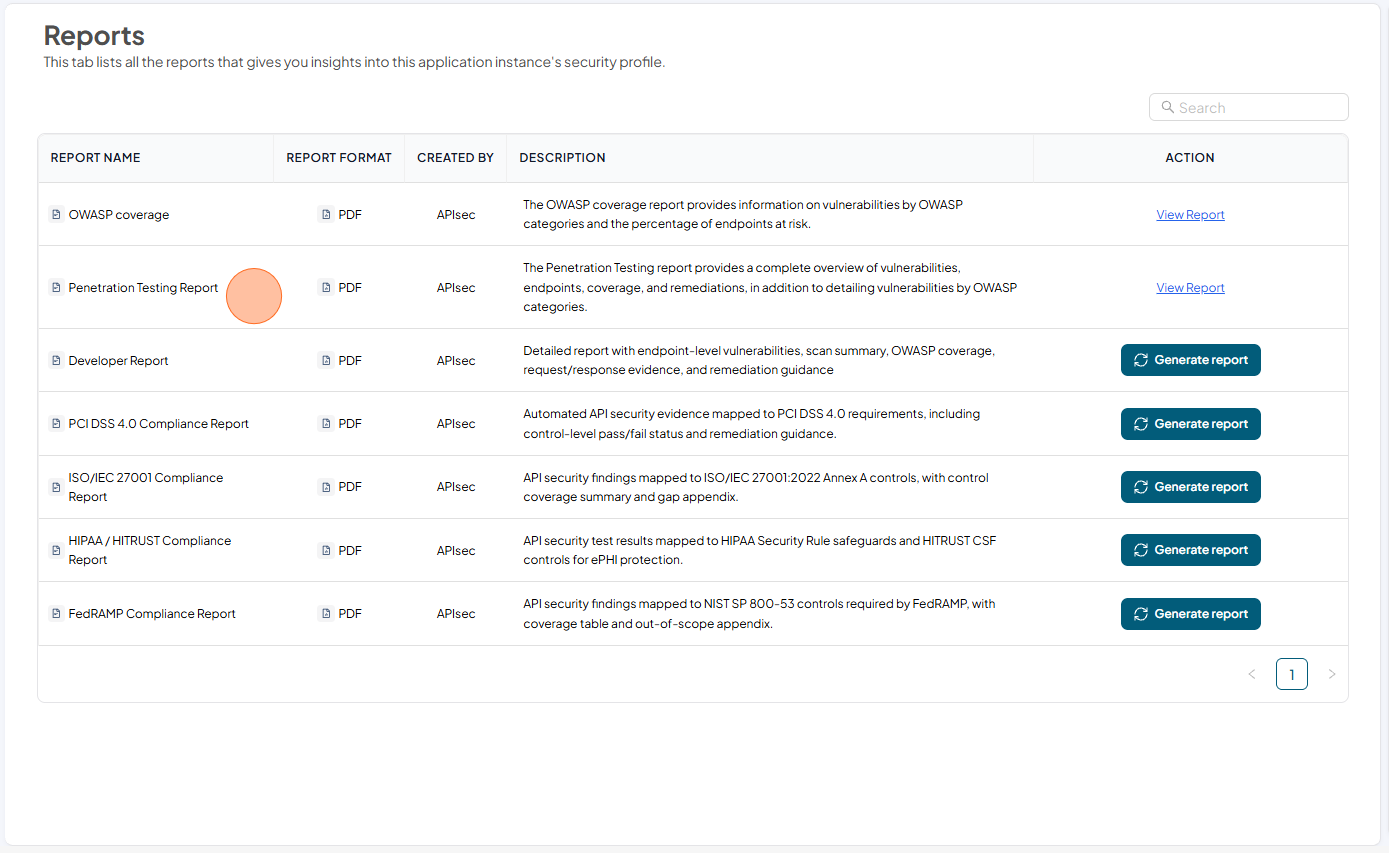Click the OWASP coverage description text
Viewport: 1389px width, 853px height.
point(743,214)
